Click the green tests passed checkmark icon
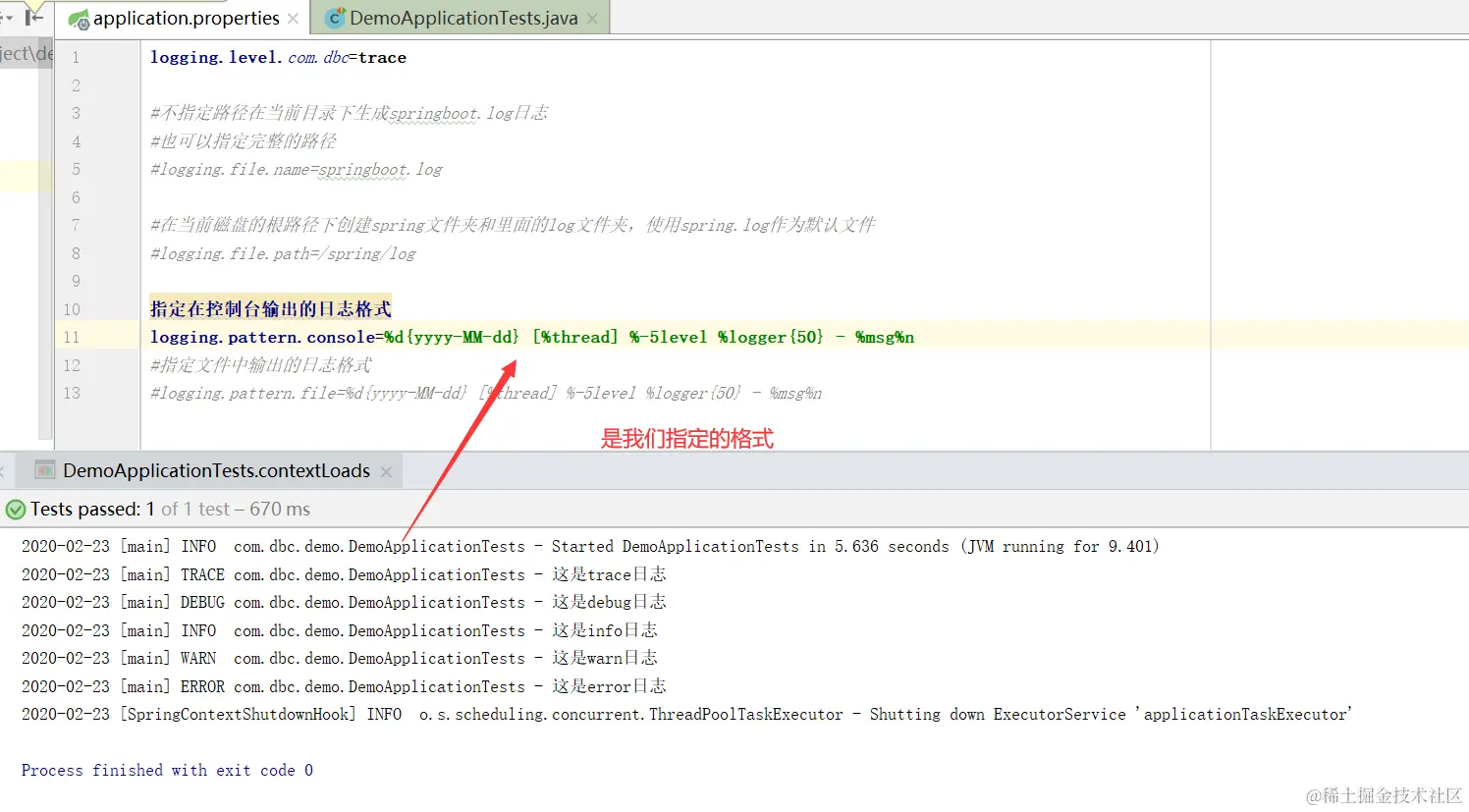1469x812 pixels. pyautogui.click(x=16, y=510)
